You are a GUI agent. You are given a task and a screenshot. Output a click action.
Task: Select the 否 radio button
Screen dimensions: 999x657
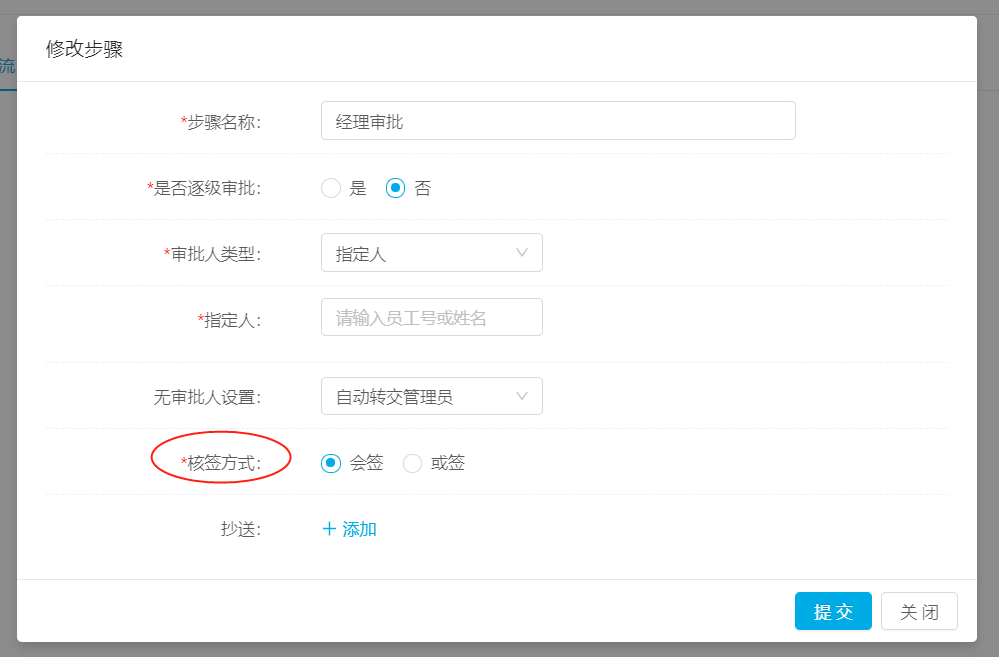click(x=395, y=188)
